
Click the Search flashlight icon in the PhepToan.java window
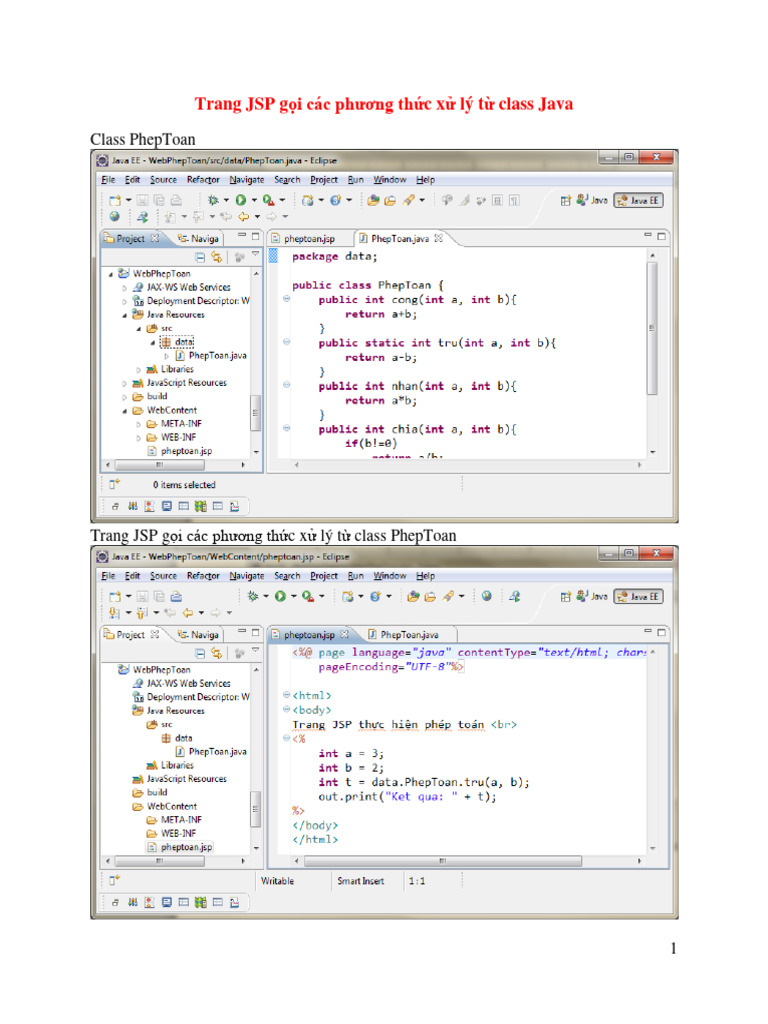point(409,200)
